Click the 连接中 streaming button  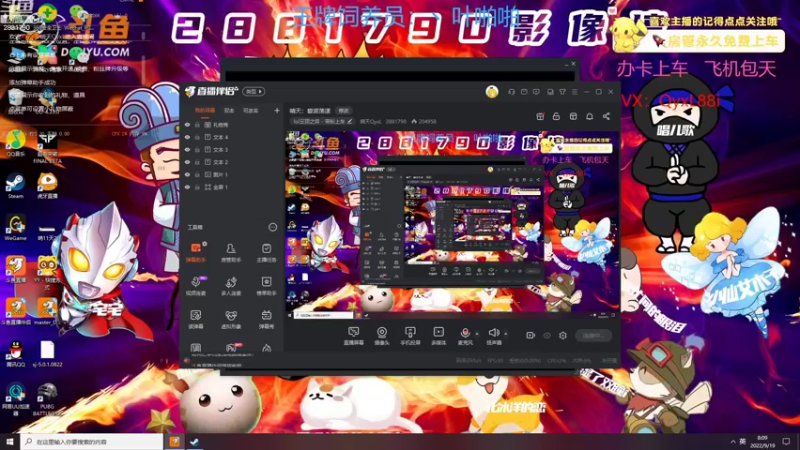(593, 335)
